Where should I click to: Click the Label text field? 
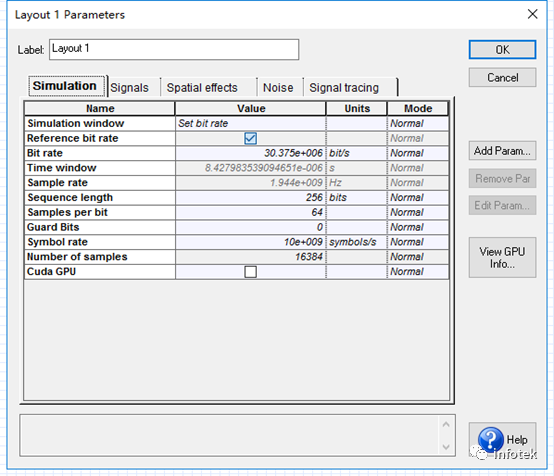(x=174, y=49)
